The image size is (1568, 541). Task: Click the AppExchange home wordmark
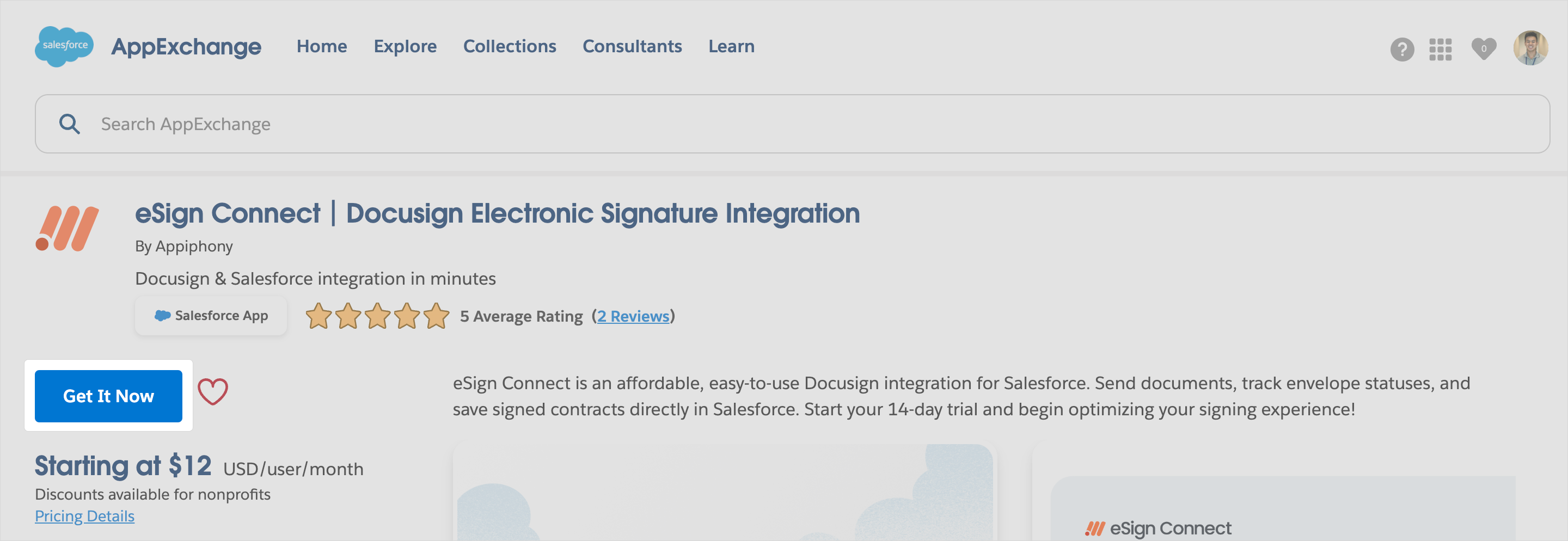tap(186, 46)
